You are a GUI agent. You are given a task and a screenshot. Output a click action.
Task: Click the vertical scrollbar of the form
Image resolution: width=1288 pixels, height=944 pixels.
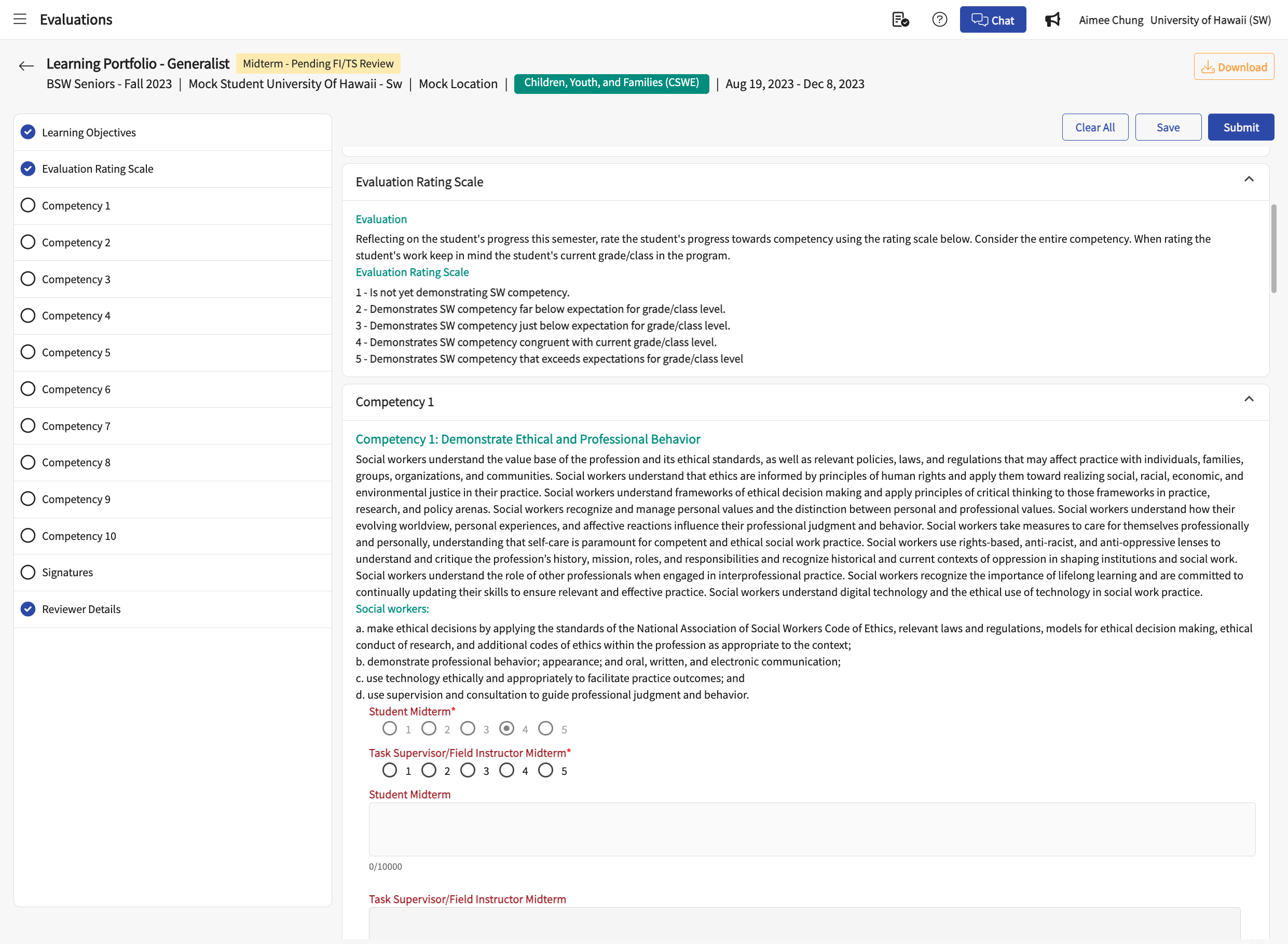(x=1273, y=248)
